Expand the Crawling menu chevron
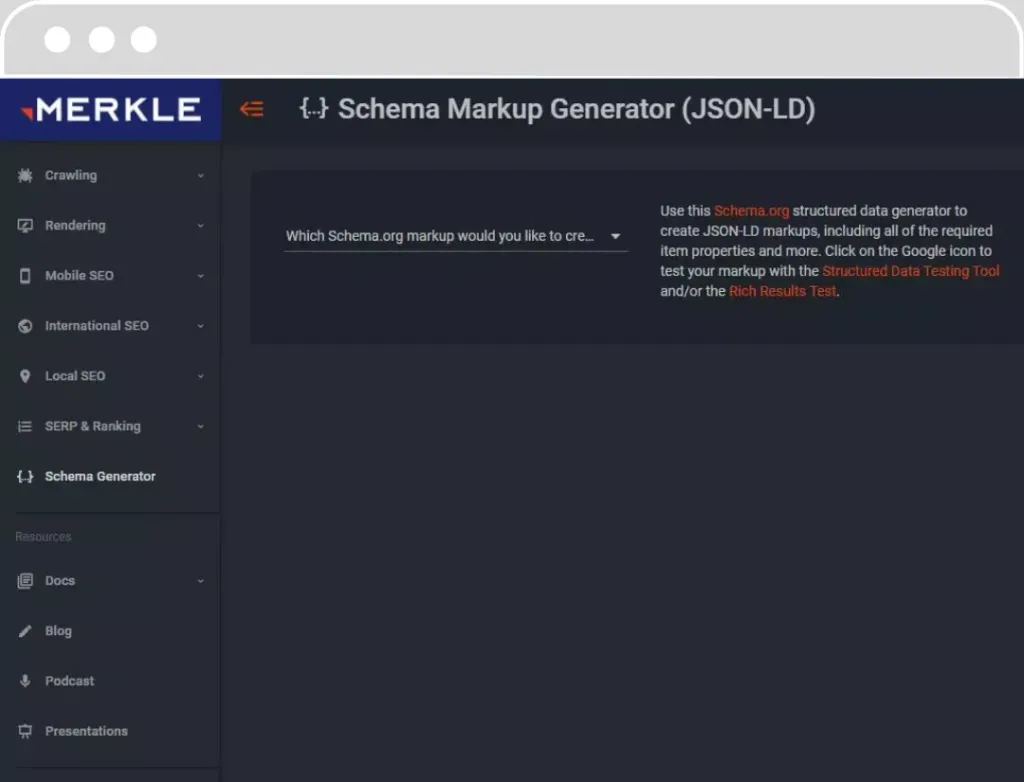Viewport: 1024px width, 782px height. 200,176
